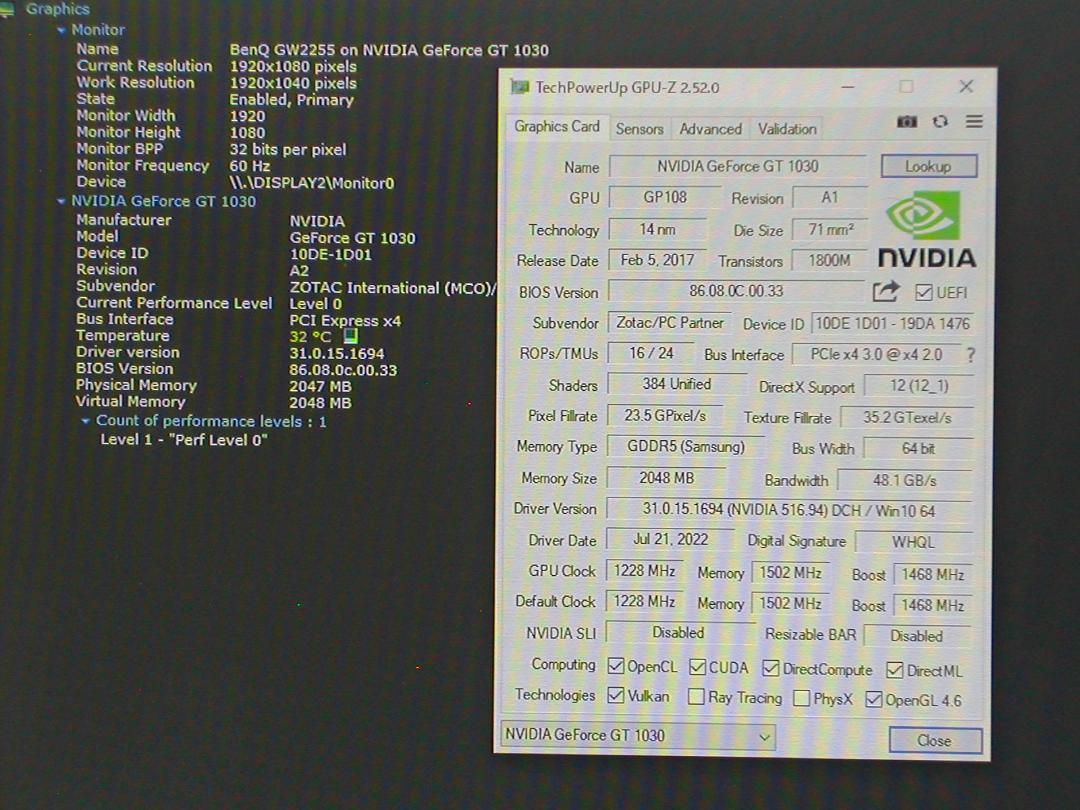Select 'Level 1 - Perf Level 0' row

tap(184, 439)
